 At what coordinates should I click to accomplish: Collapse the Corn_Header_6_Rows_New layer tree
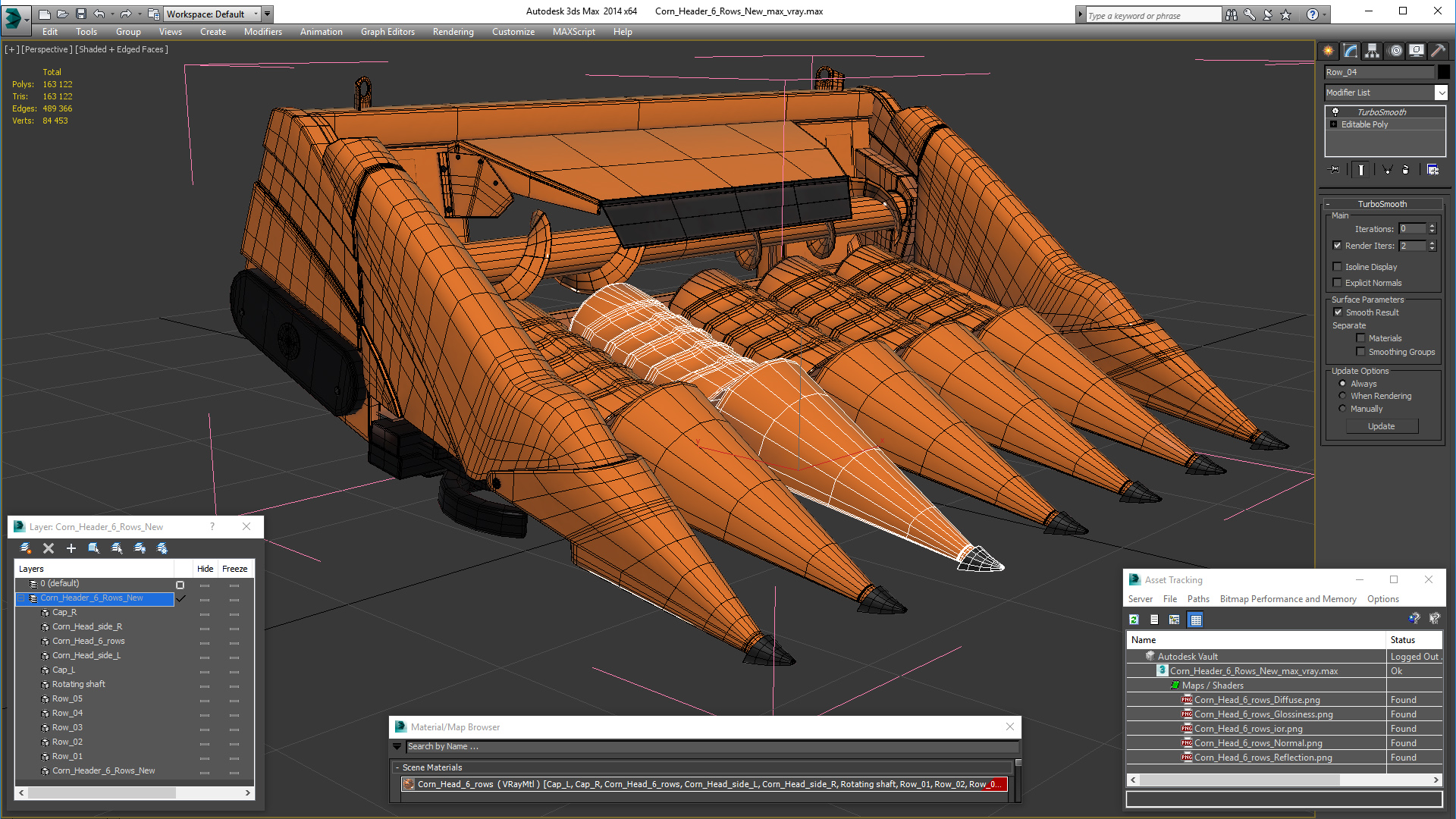pyautogui.click(x=20, y=598)
